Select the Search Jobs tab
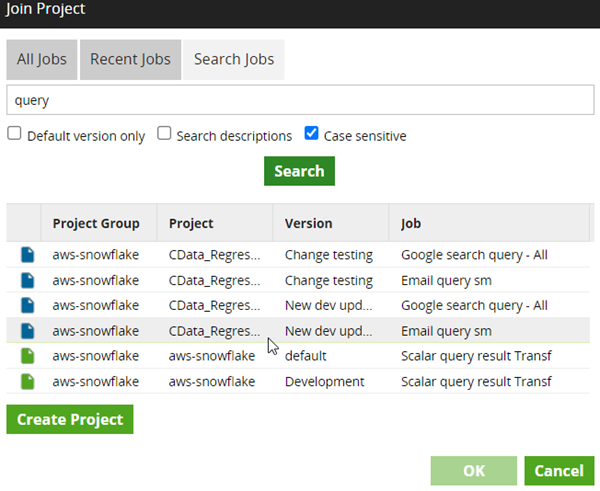The image size is (600, 491). pos(234,60)
